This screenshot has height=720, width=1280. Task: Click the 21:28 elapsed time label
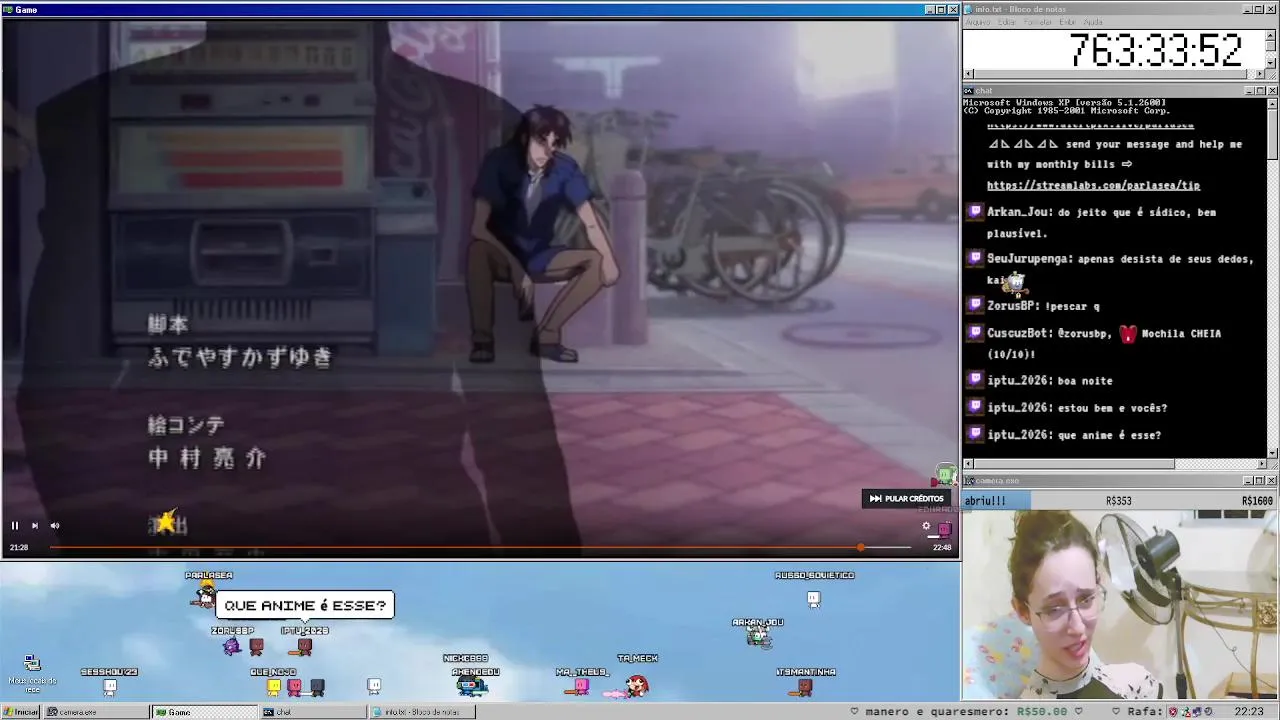[x=19, y=547]
